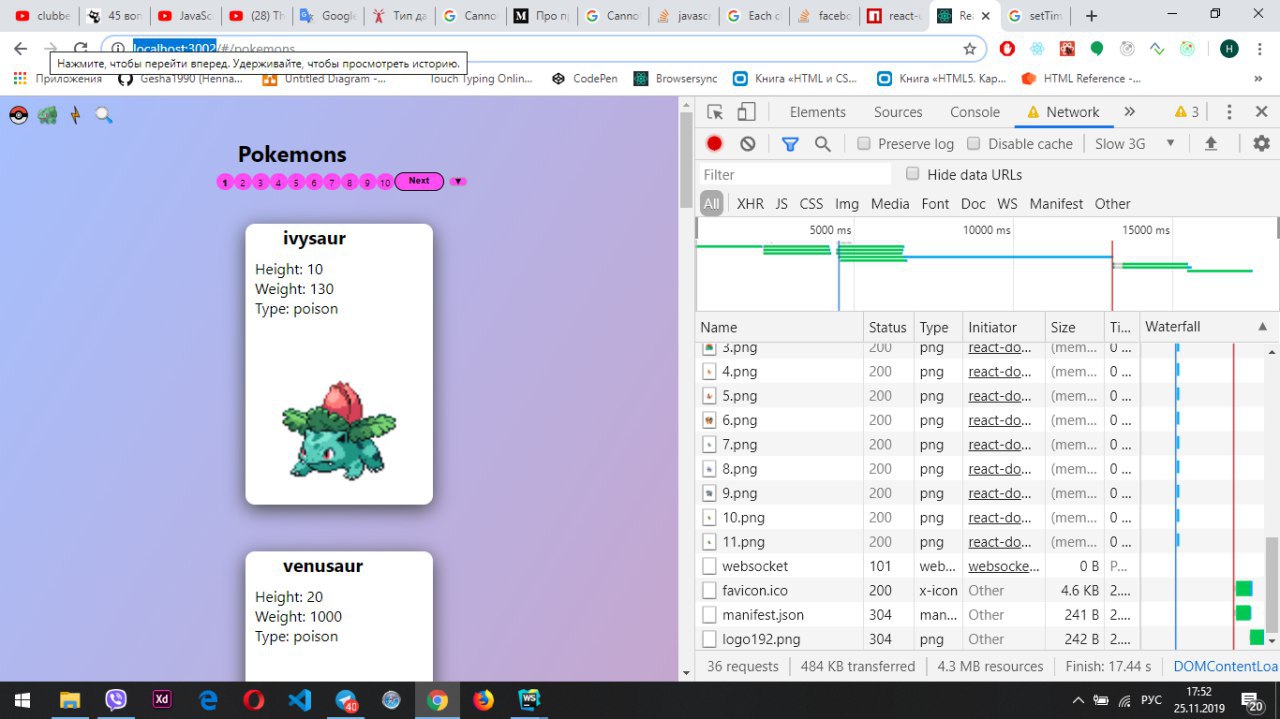
Task: Go to pagination page 5
Action: [296, 183]
